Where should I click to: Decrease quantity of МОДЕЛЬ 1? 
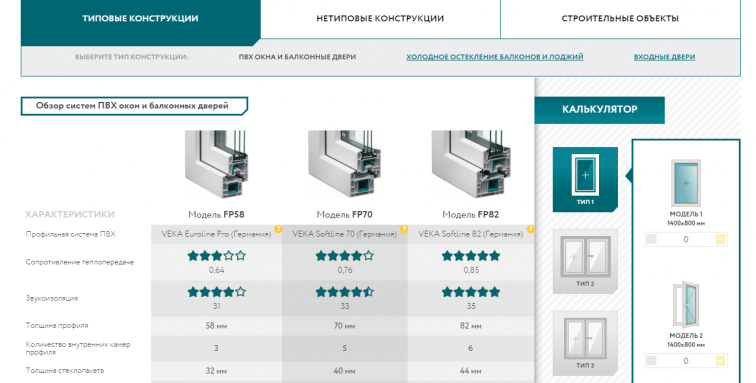(651, 239)
